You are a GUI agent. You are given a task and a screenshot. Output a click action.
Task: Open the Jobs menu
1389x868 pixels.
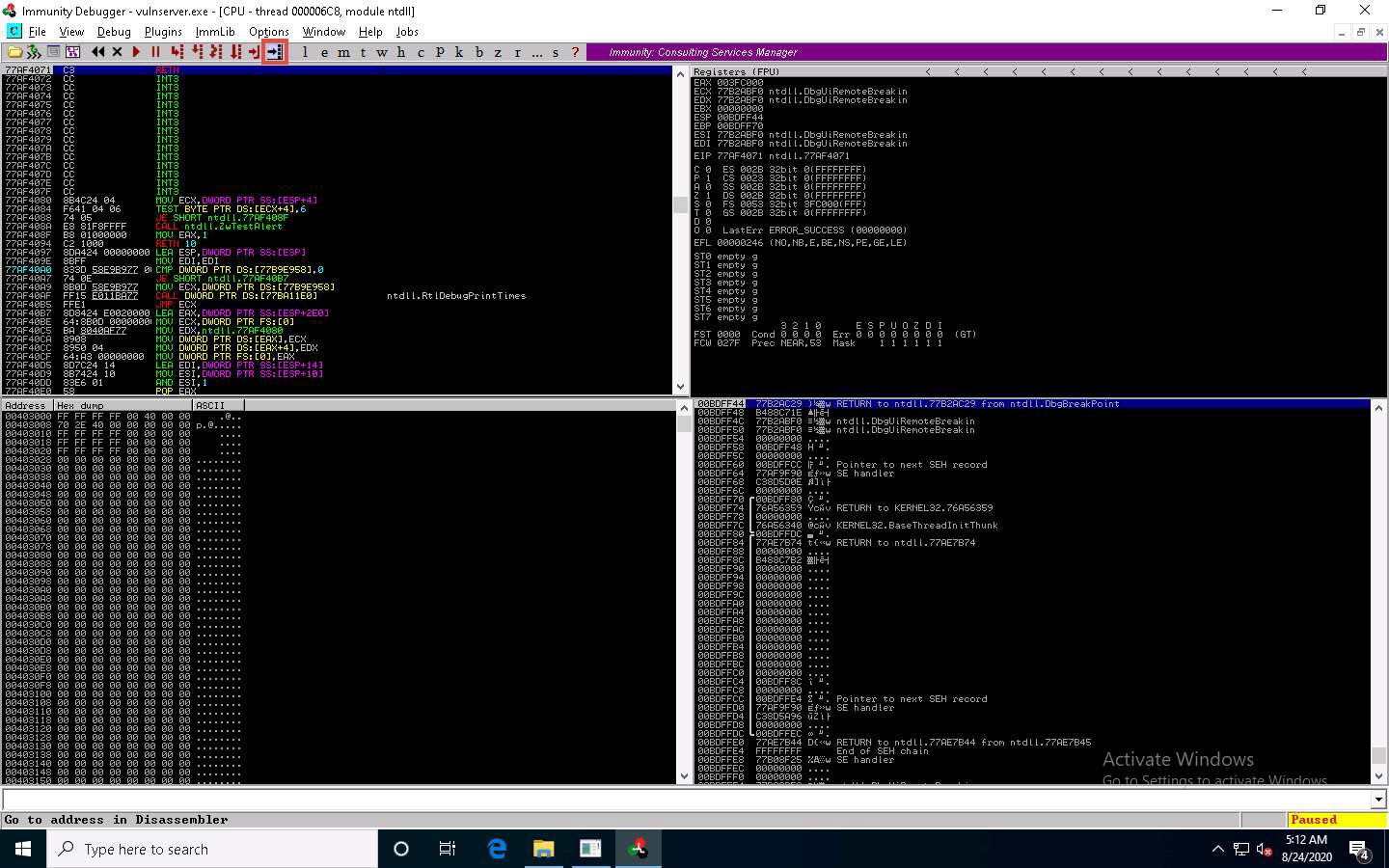click(407, 32)
